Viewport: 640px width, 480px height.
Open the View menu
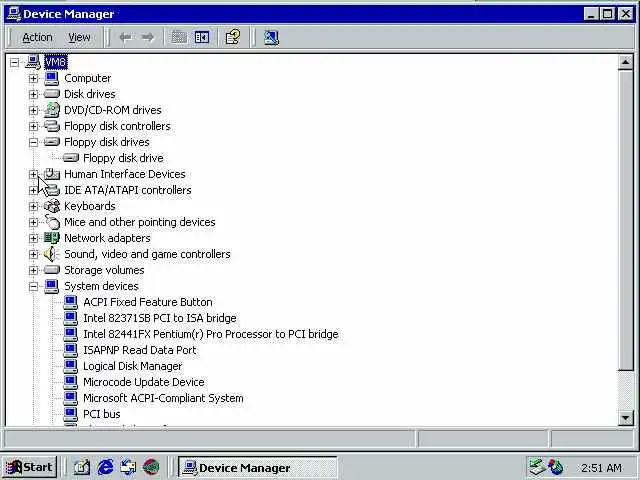point(79,38)
